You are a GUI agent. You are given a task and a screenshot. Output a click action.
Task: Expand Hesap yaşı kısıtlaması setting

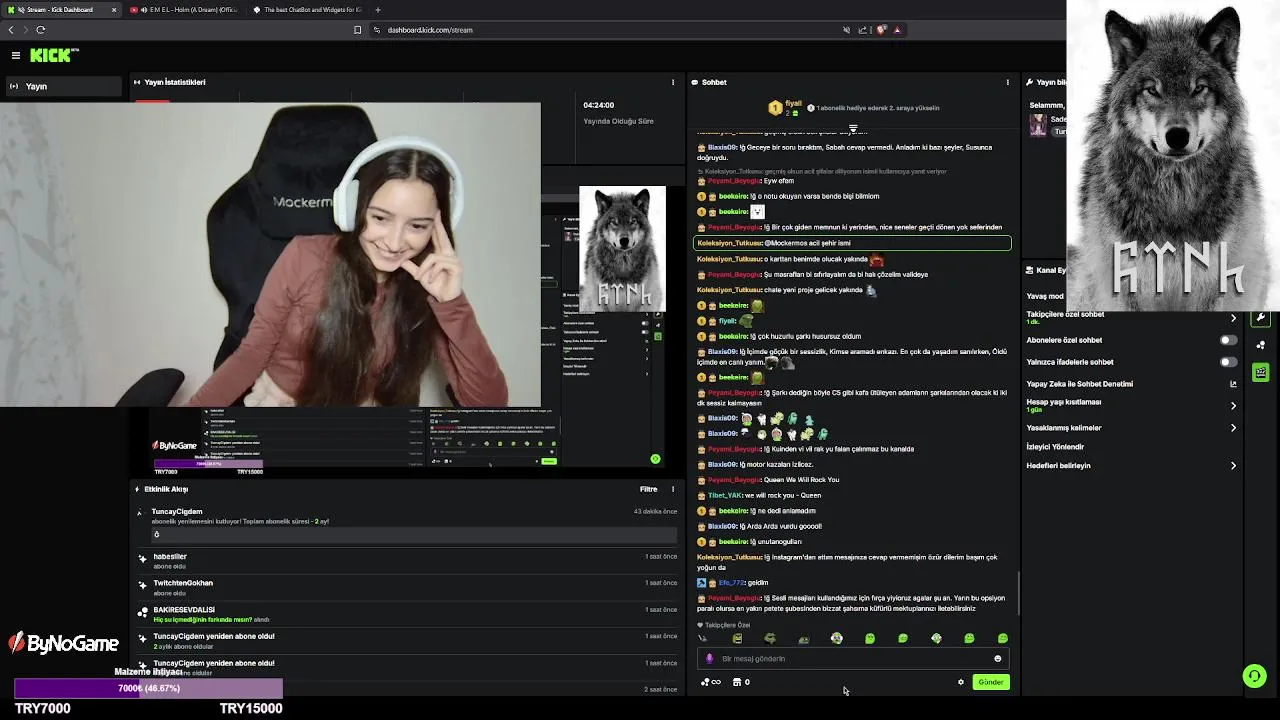point(1132,405)
